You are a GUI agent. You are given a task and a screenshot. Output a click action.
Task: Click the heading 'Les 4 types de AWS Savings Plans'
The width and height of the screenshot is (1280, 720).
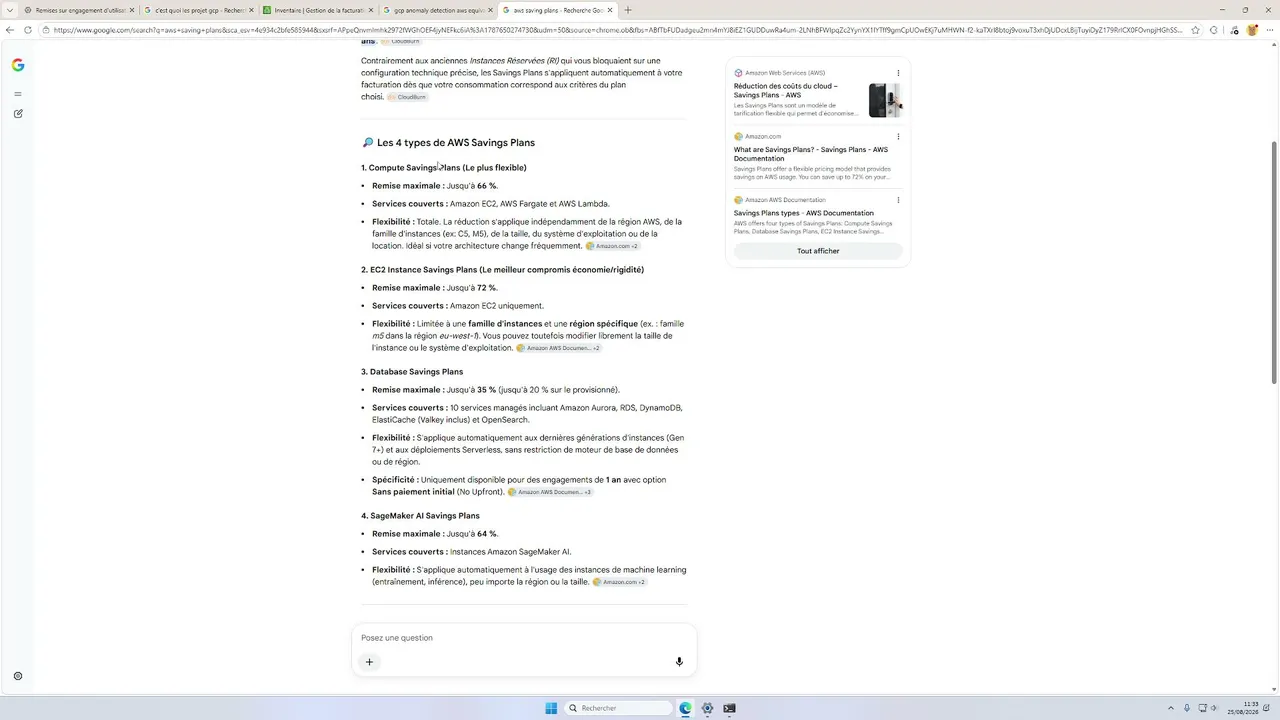pos(456,143)
